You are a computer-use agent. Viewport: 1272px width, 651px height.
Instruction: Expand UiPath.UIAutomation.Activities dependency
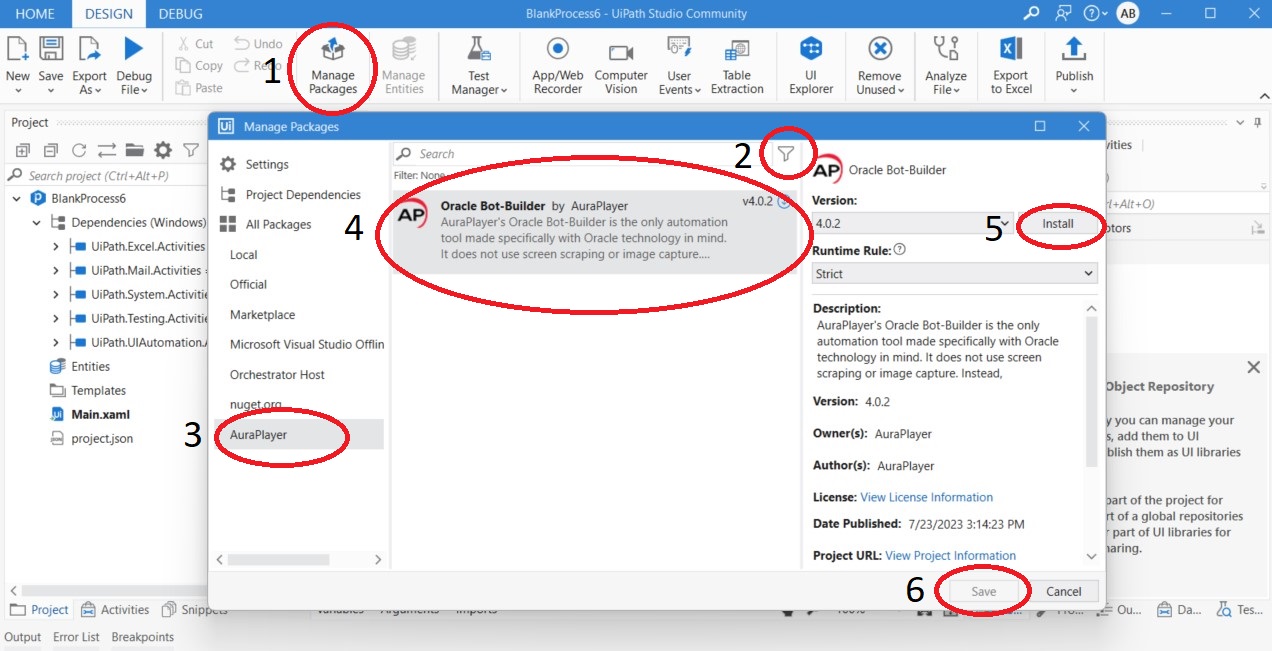(56, 342)
